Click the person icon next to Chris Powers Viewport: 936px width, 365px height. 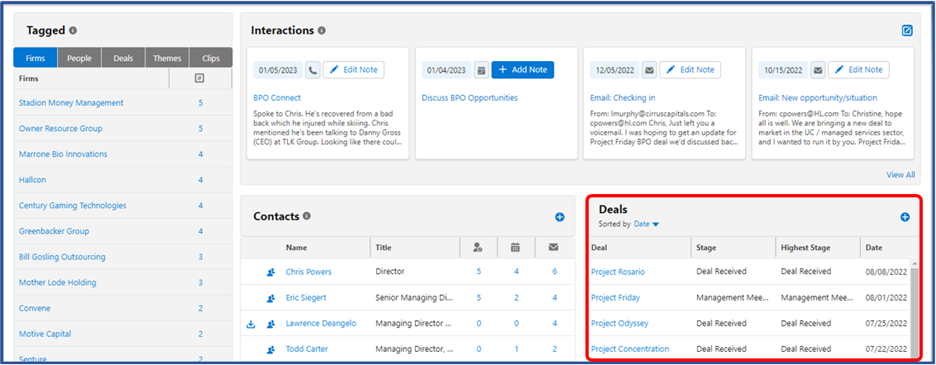tap(270, 272)
